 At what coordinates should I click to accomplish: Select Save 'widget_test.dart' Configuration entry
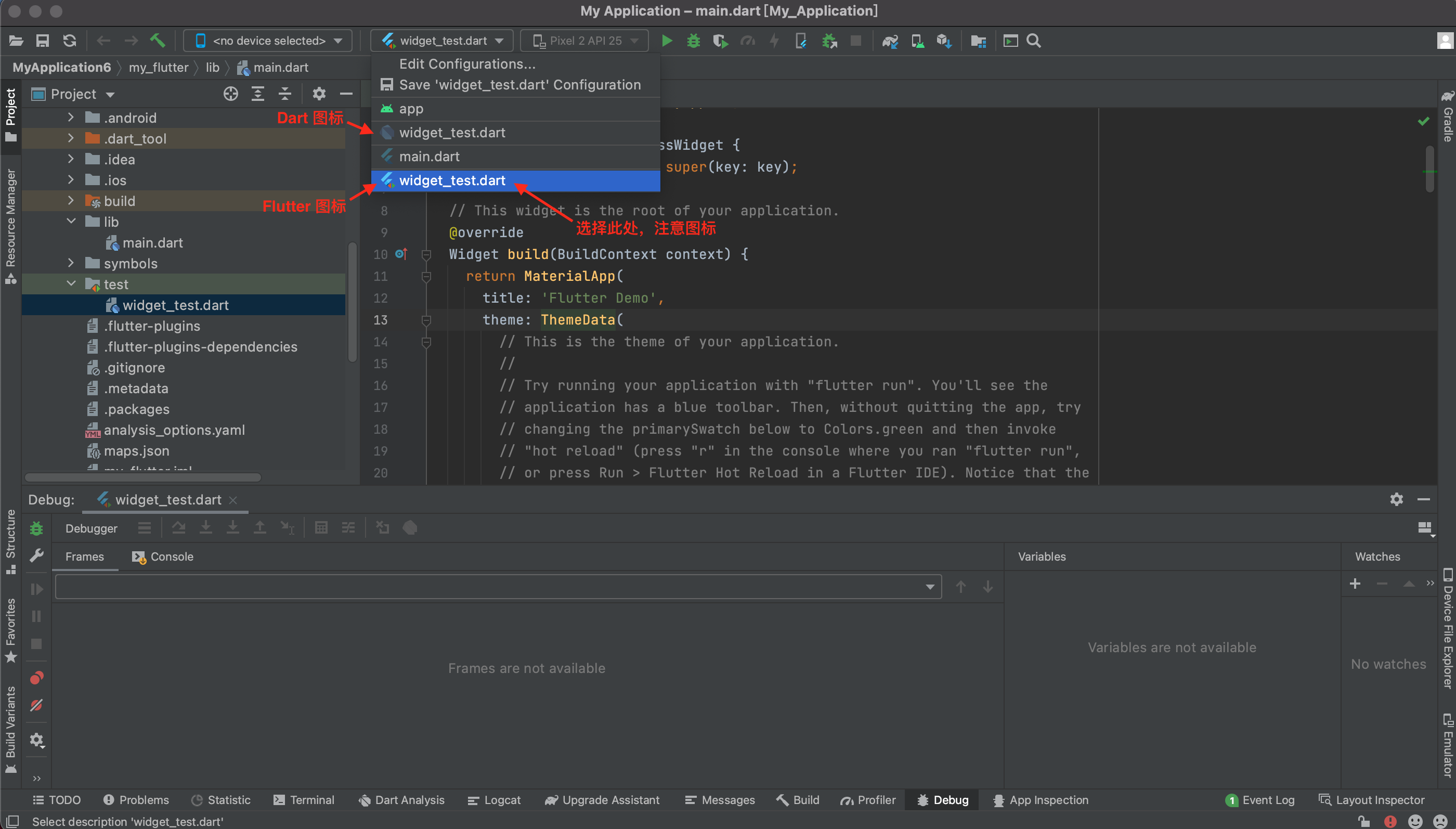point(516,85)
